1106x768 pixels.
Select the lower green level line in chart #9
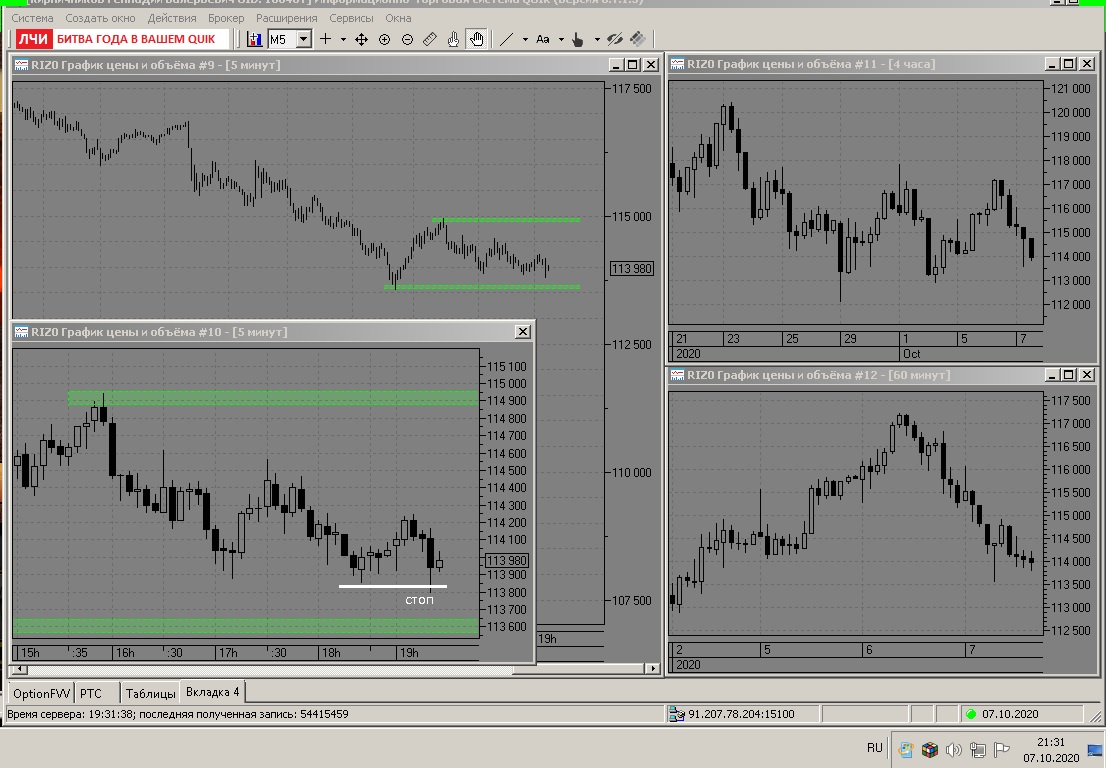pos(482,287)
